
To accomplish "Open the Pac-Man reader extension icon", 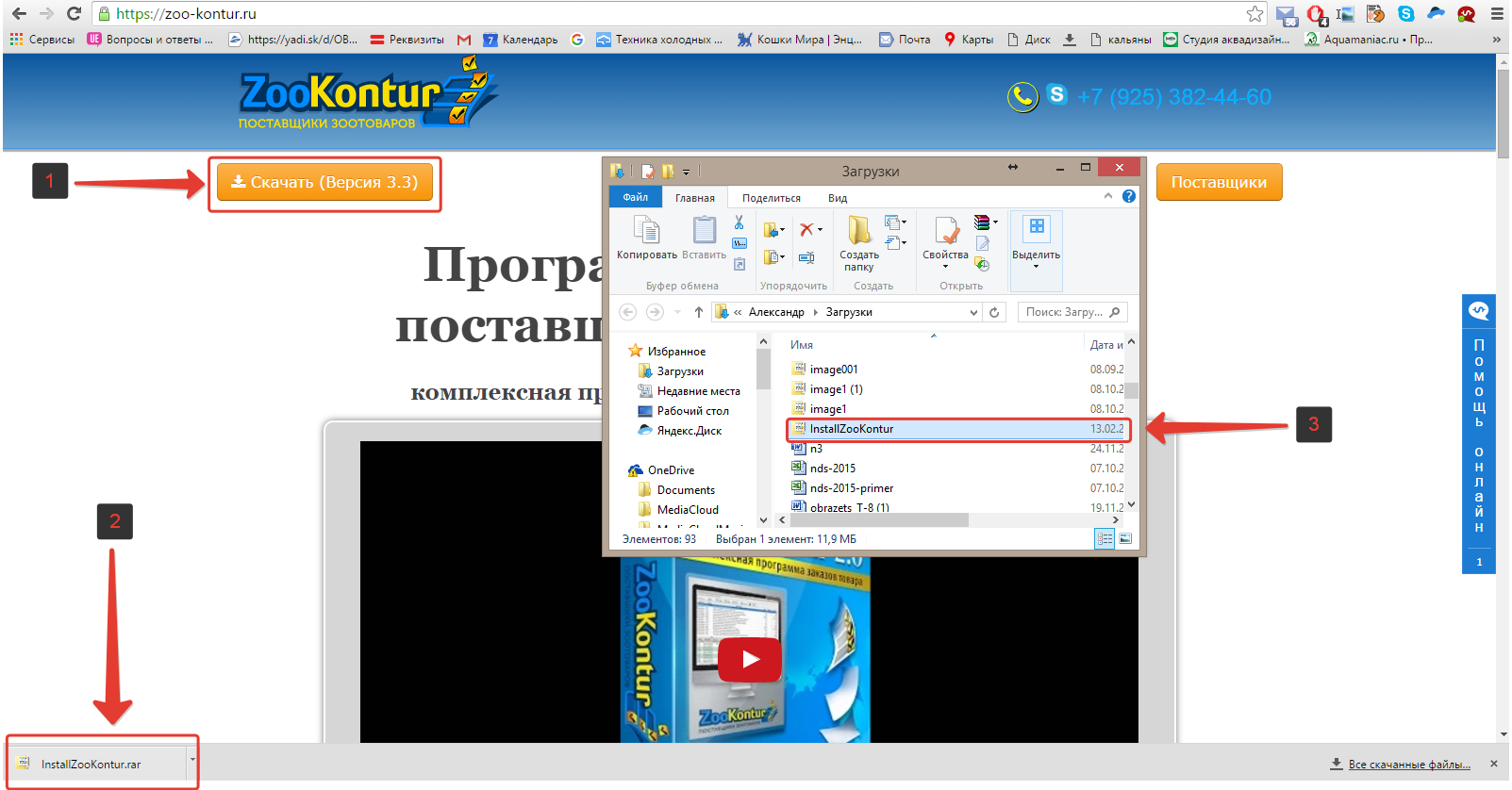I will pyautogui.click(x=1375, y=13).
